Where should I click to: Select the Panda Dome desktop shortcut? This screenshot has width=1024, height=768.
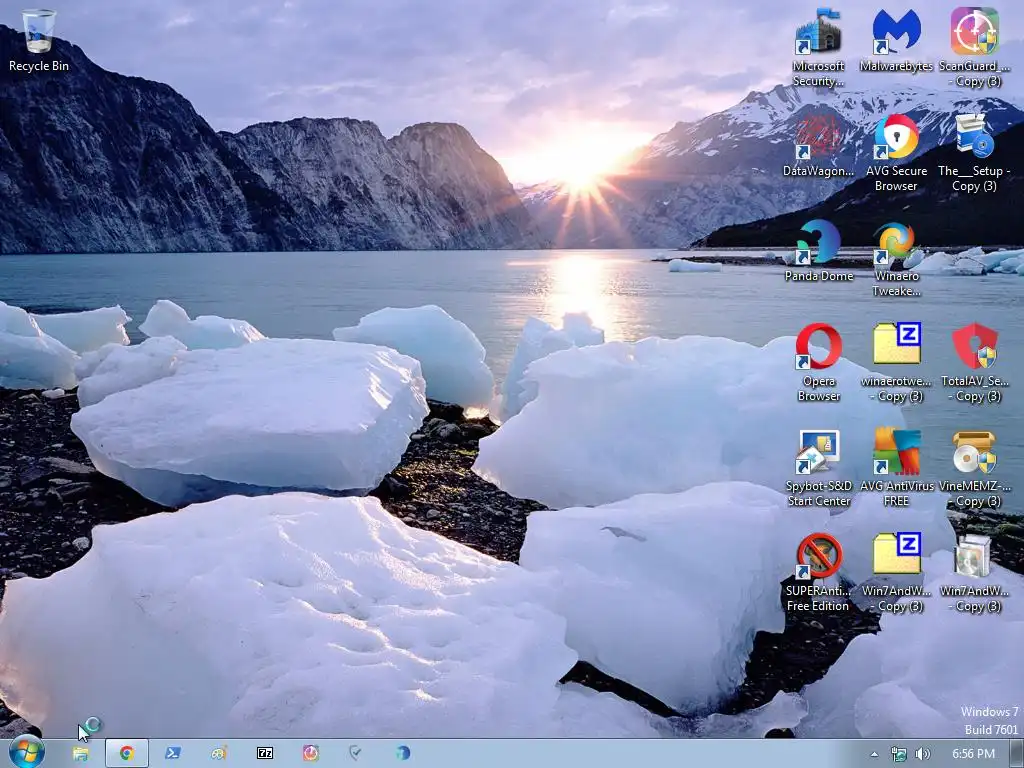[x=818, y=251]
